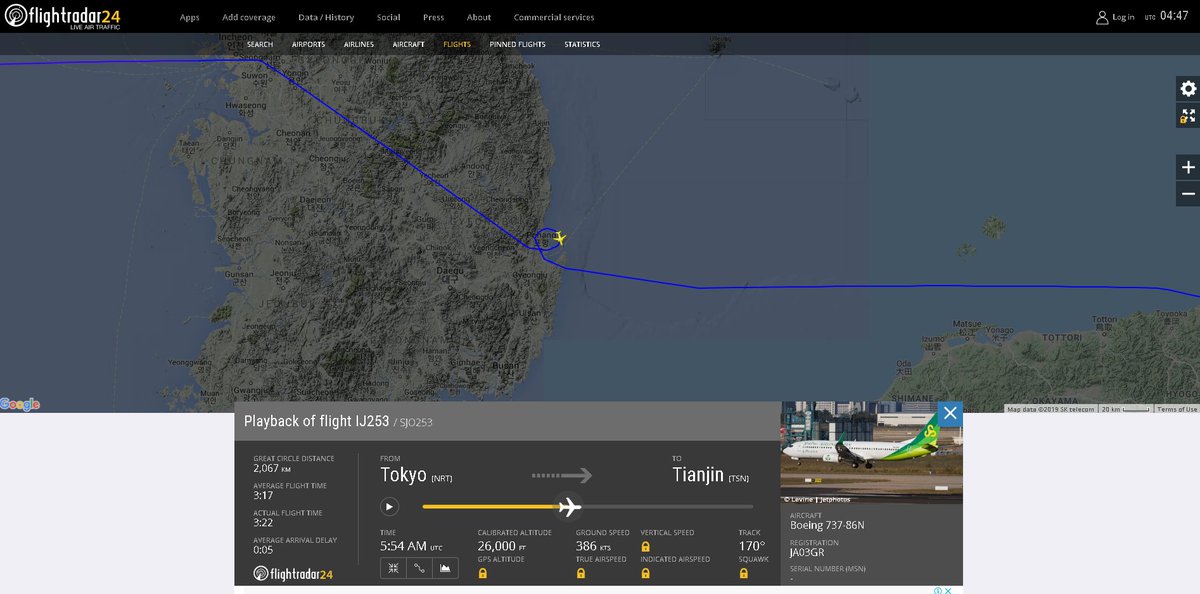
Task: Click the flight code SJO253 in title
Action: [x=417, y=422]
